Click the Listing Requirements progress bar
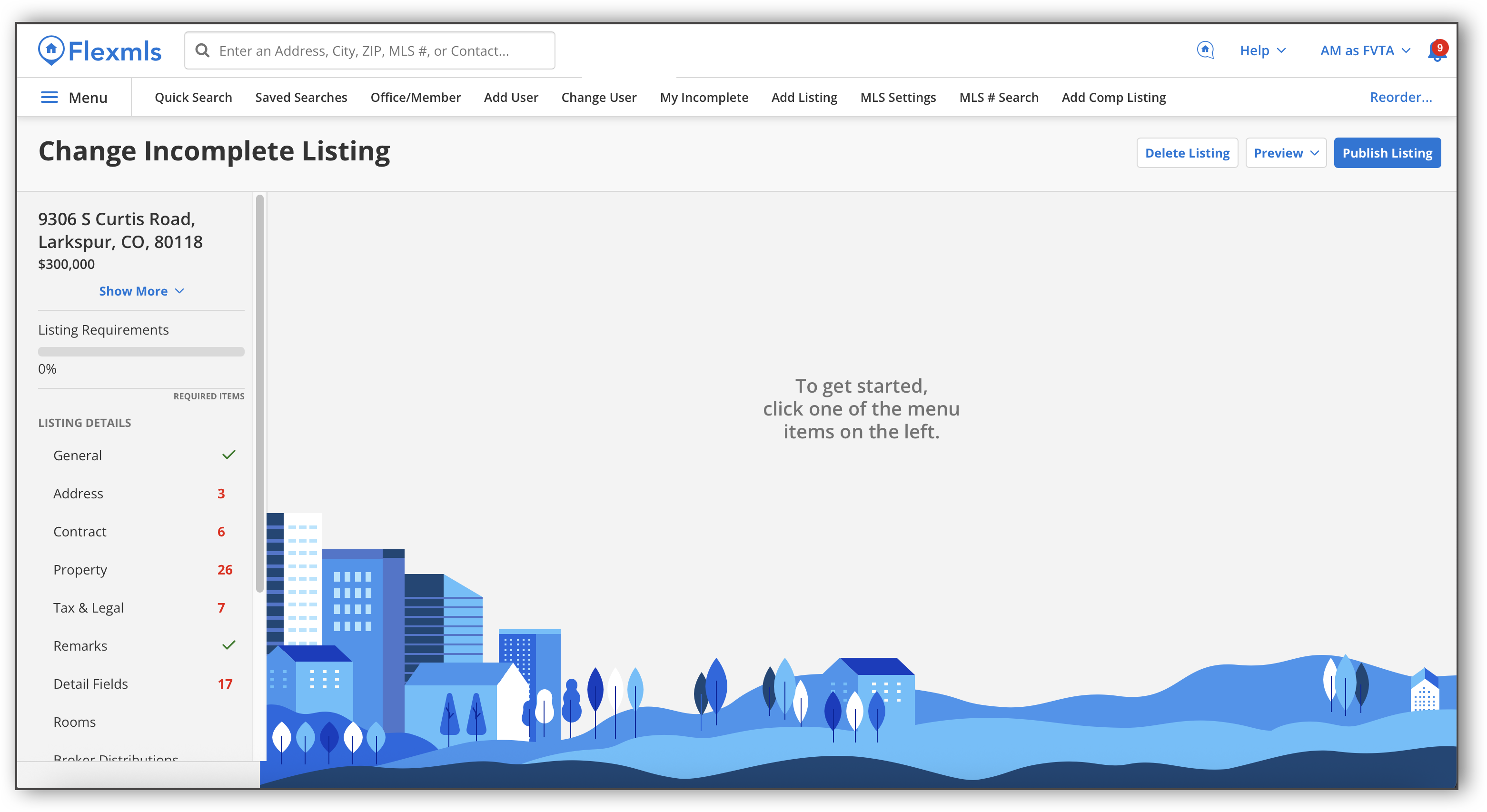The width and height of the screenshot is (1487, 812). pyautogui.click(x=141, y=351)
